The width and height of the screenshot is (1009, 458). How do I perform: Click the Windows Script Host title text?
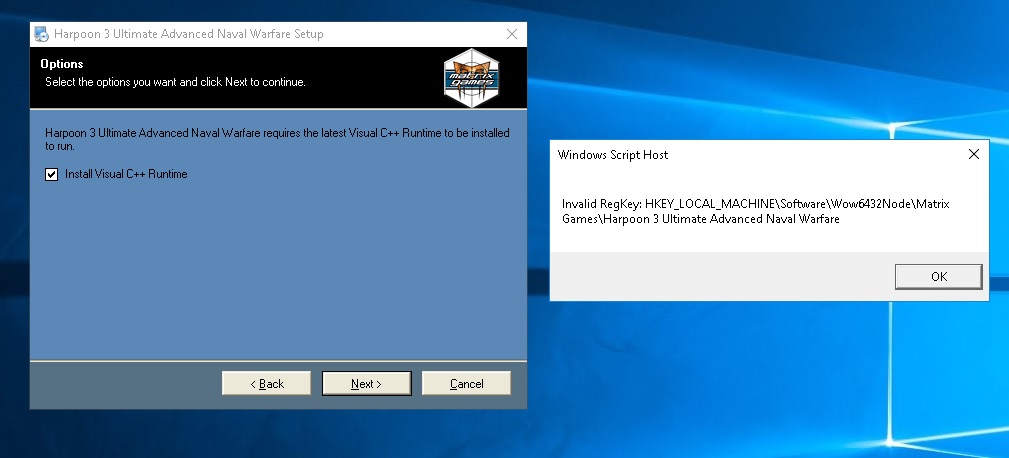click(x=613, y=154)
